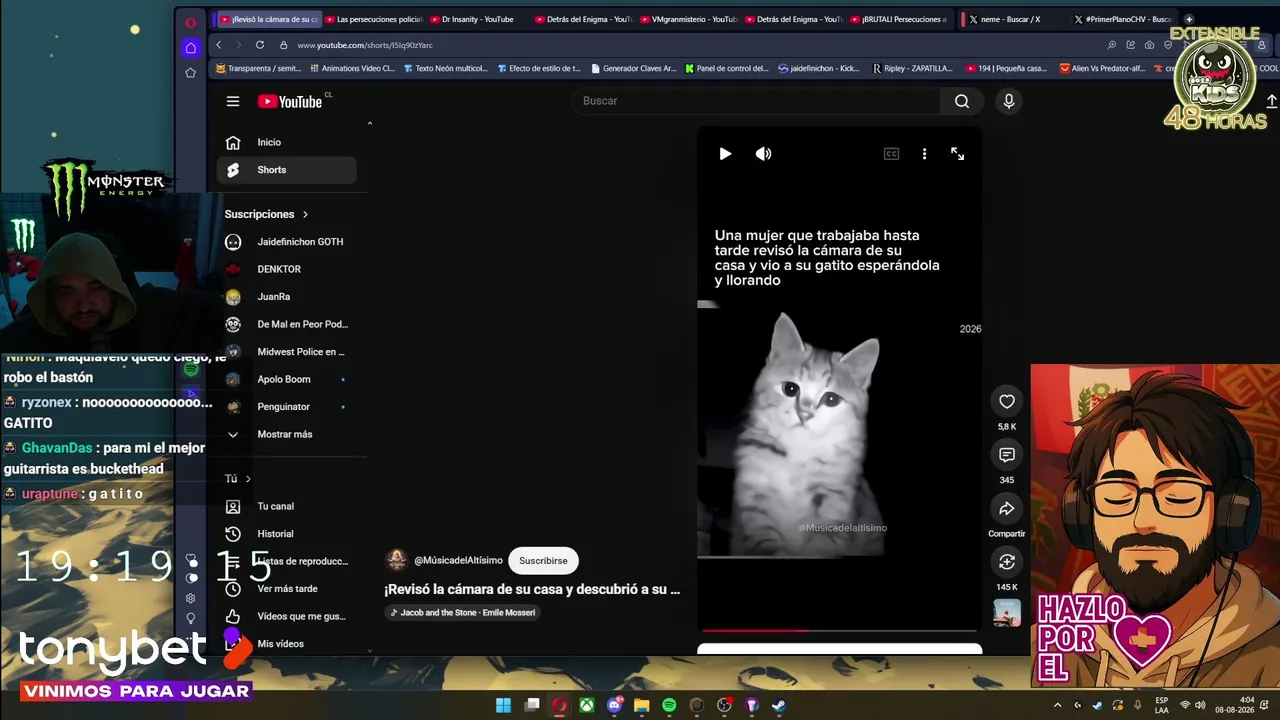Switch to the ¡BRUTAL! Persecuciones tab
Viewport: 1280px width, 720px height.
tap(897, 19)
